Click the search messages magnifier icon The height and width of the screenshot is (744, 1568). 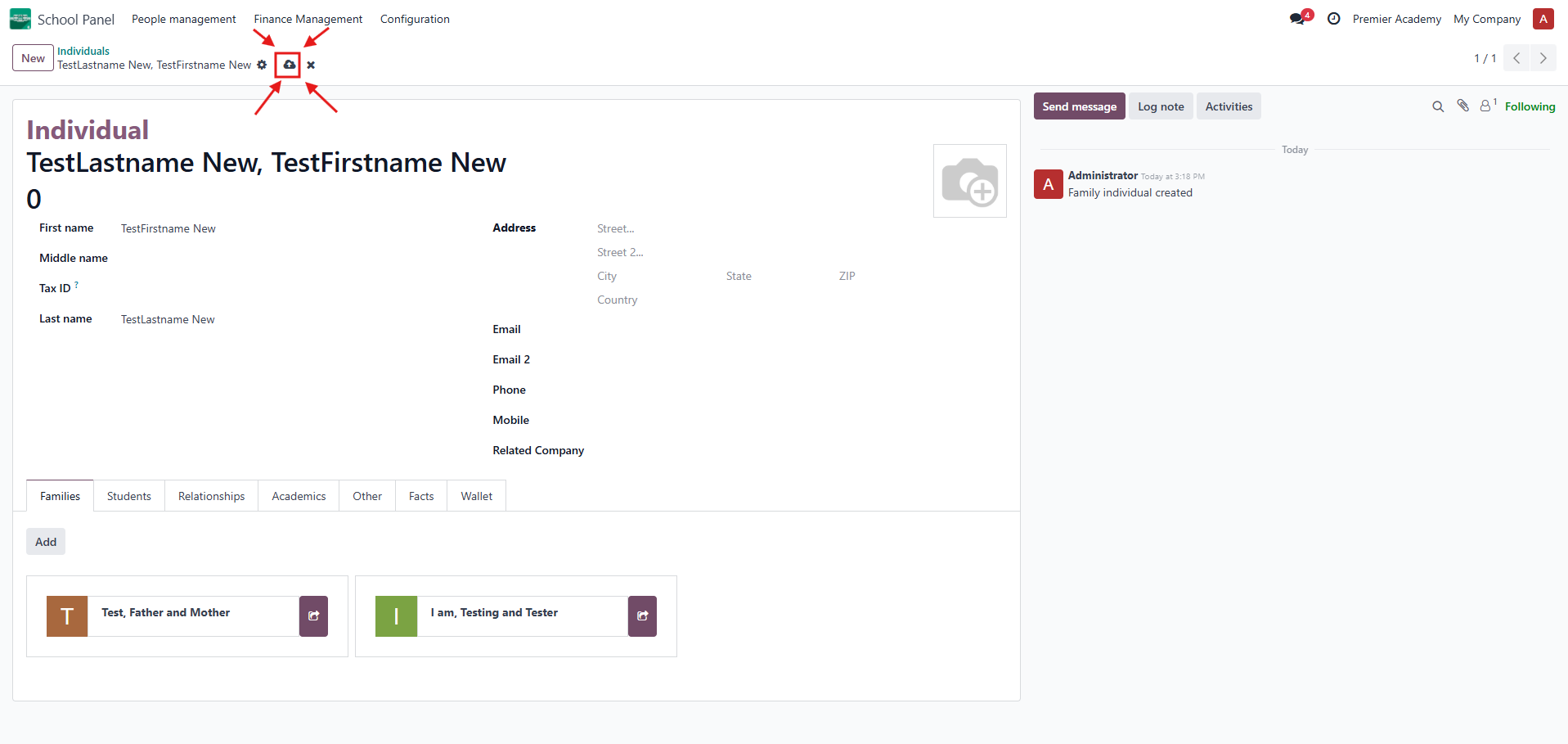pyautogui.click(x=1437, y=106)
